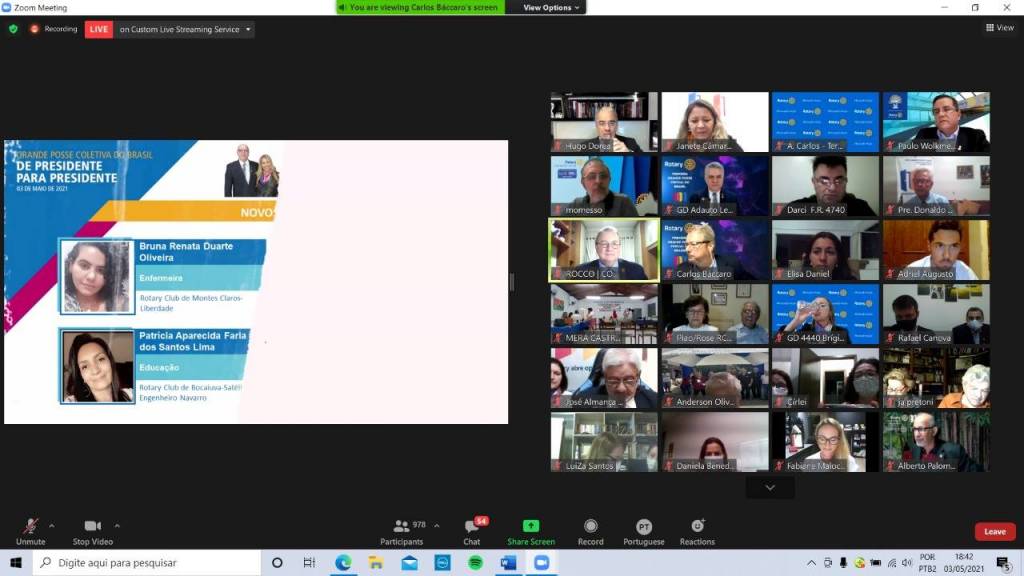The image size is (1024, 576).
Task: Click the Share Screen icon
Action: pos(531,527)
